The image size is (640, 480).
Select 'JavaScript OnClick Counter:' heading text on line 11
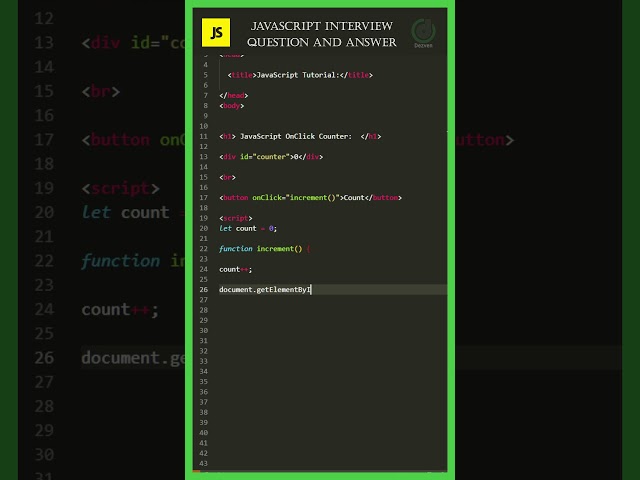[x=296, y=136]
